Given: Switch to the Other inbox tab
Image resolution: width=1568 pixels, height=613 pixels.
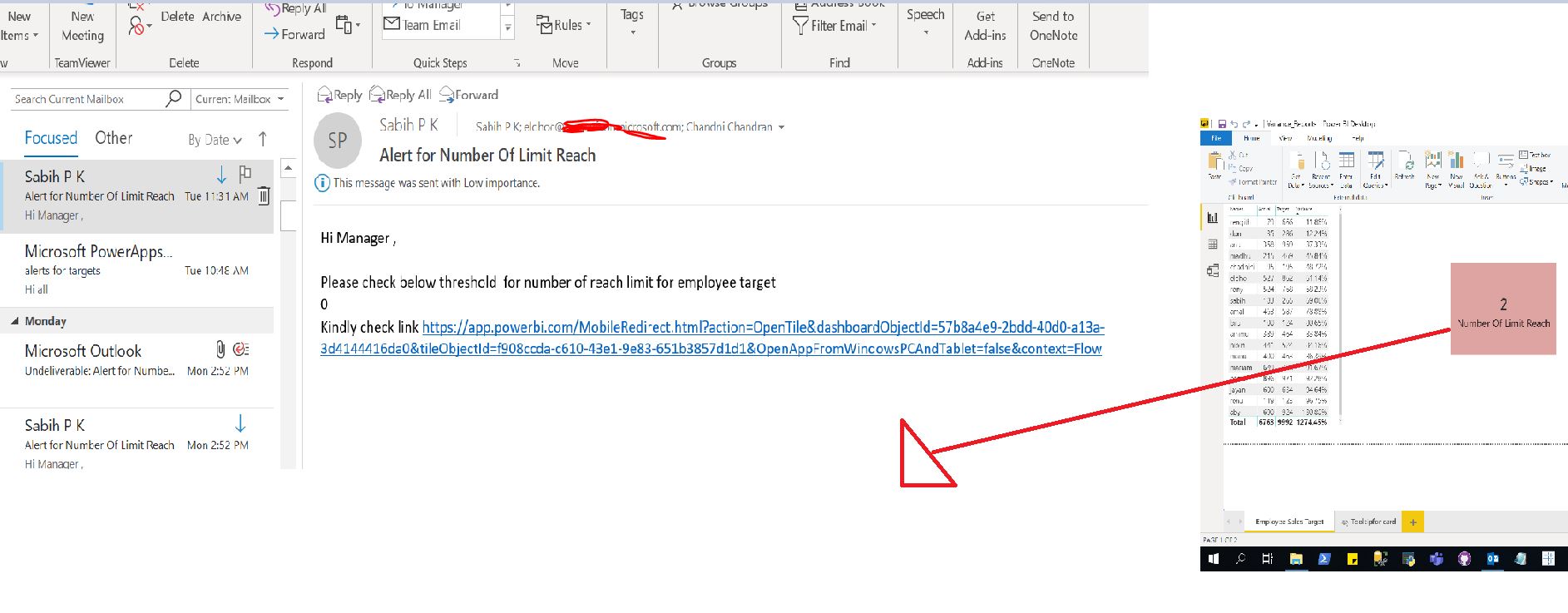Looking at the screenshot, I should tap(114, 138).
